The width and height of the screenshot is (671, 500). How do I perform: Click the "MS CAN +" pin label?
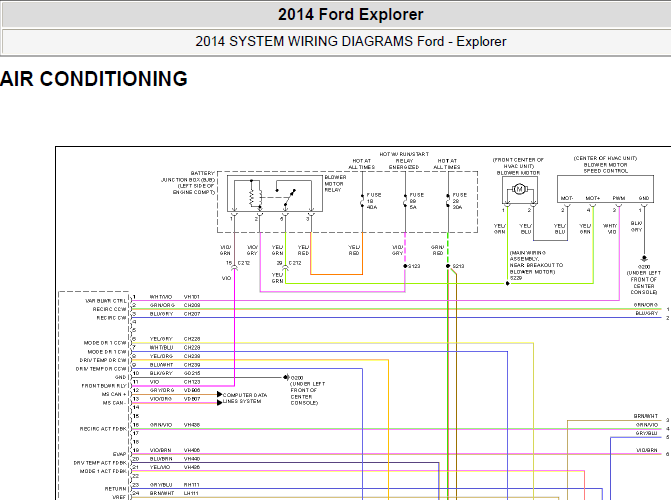[114, 394]
